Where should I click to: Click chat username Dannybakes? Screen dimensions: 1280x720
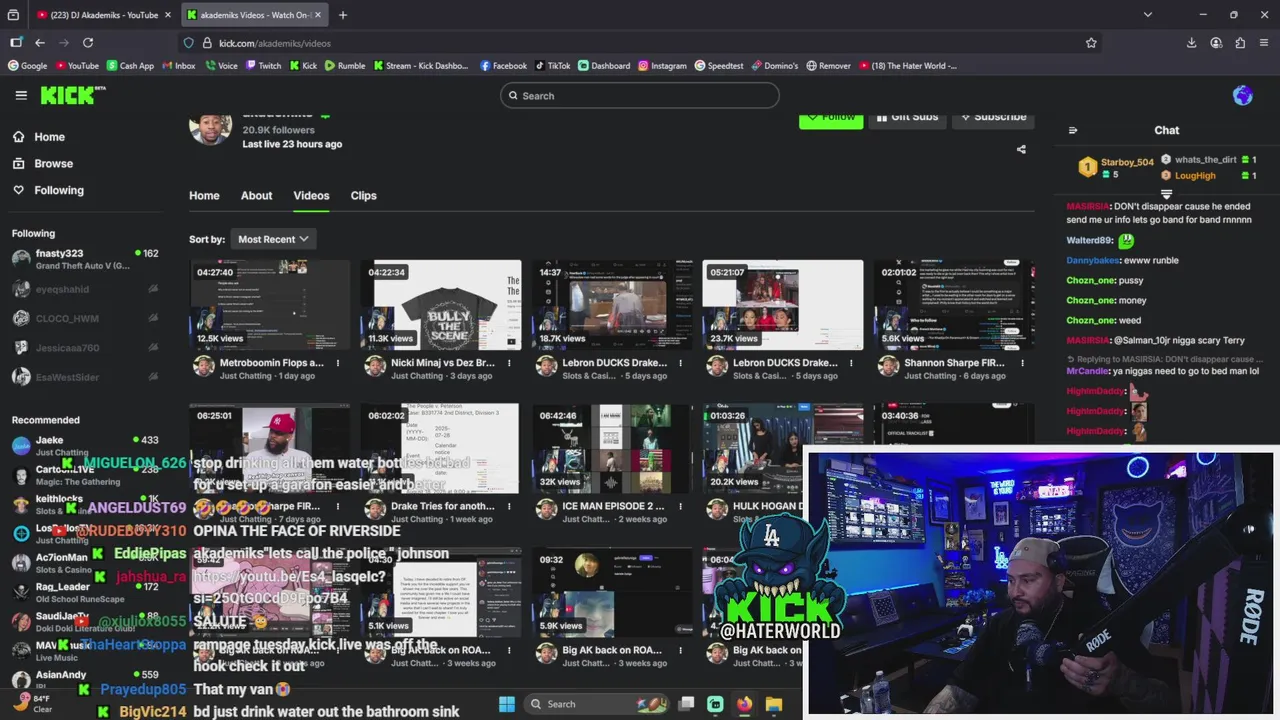(1094, 260)
